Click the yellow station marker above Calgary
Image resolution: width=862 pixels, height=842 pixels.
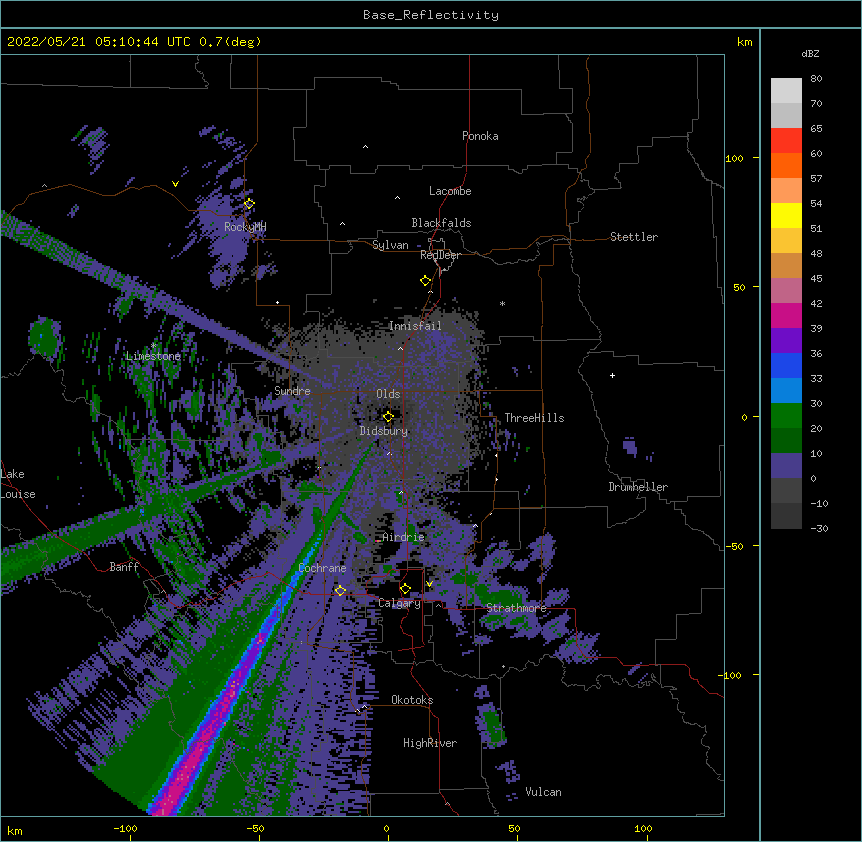tap(405, 589)
